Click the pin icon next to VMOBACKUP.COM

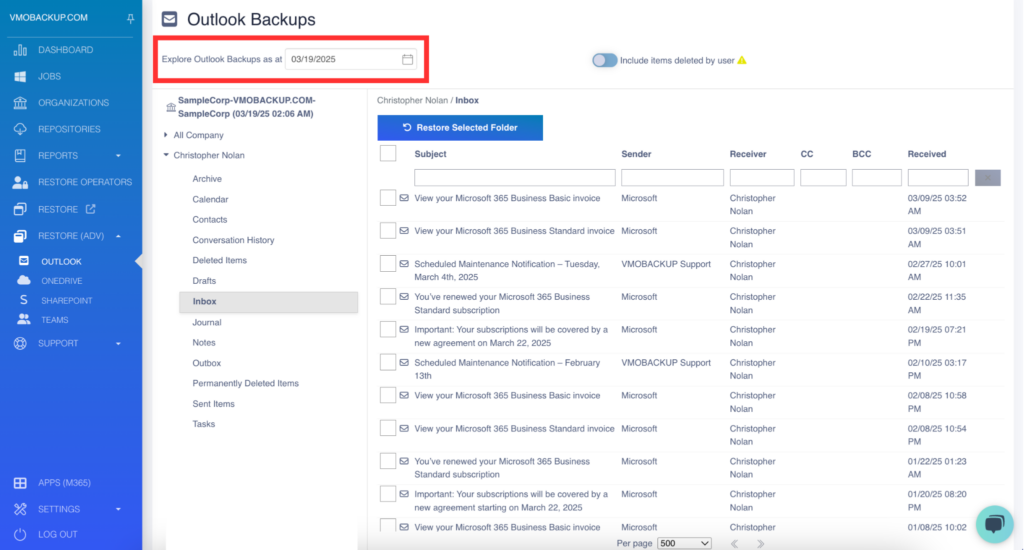click(131, 19)
